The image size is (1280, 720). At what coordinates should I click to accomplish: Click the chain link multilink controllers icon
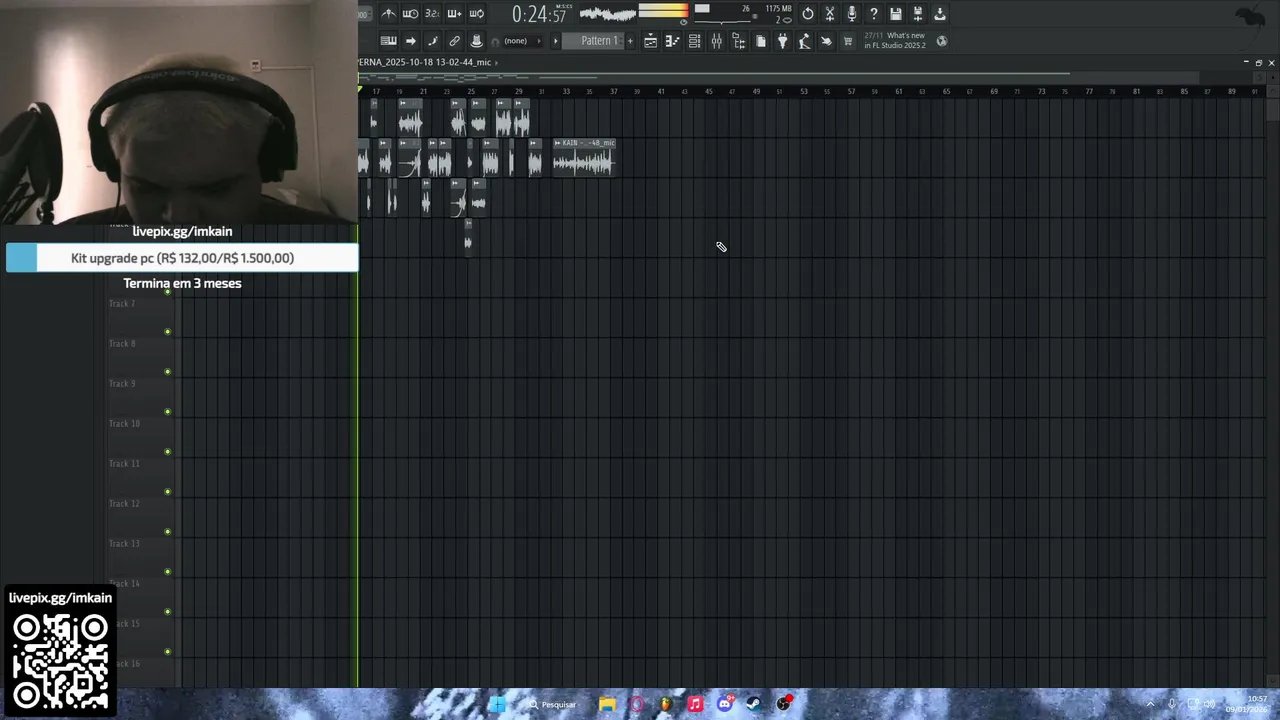pos(455,41)
